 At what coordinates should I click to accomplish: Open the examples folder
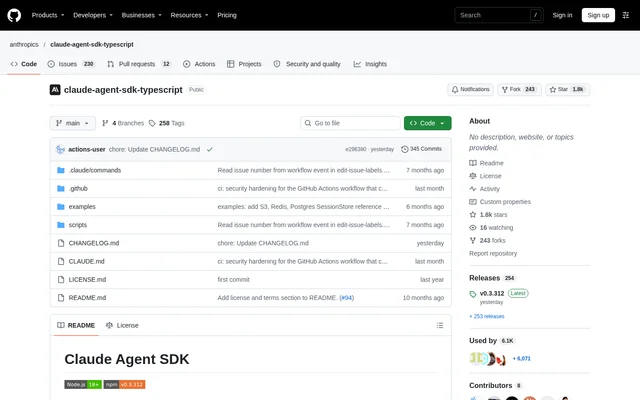[82, 207]
